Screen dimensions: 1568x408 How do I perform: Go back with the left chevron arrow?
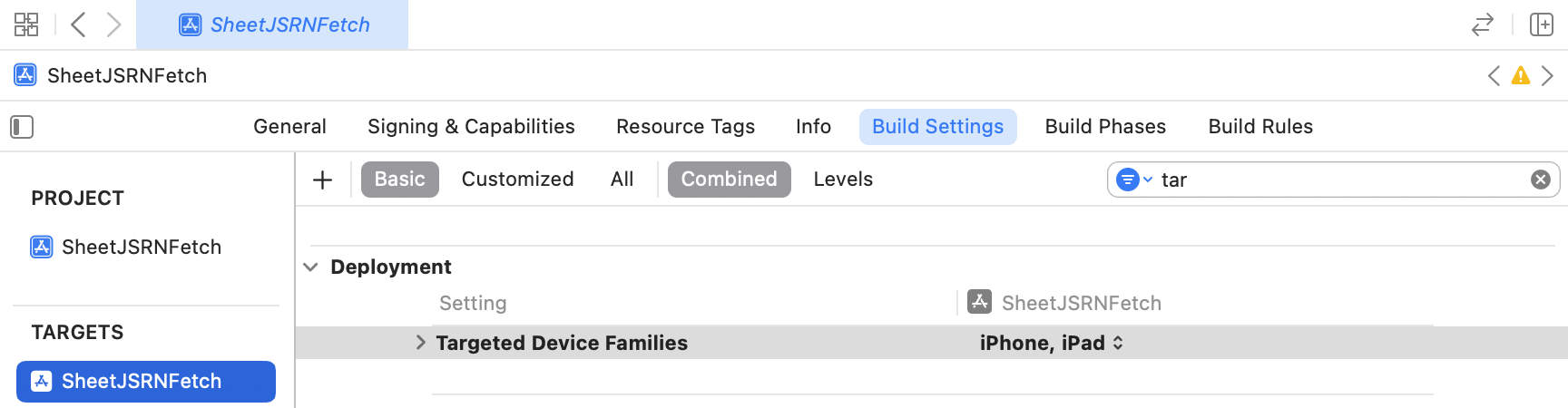79,24
